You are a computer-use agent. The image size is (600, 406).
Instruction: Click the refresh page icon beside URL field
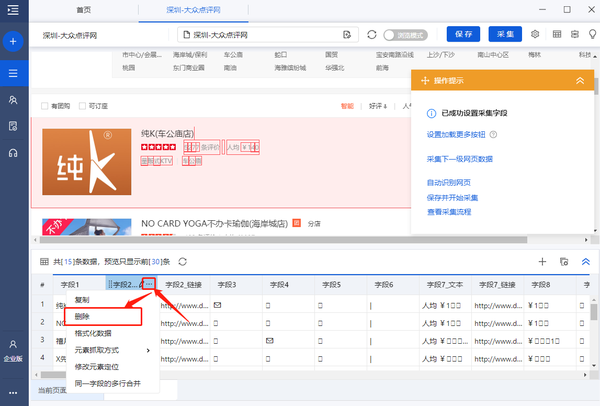point(372,35)
